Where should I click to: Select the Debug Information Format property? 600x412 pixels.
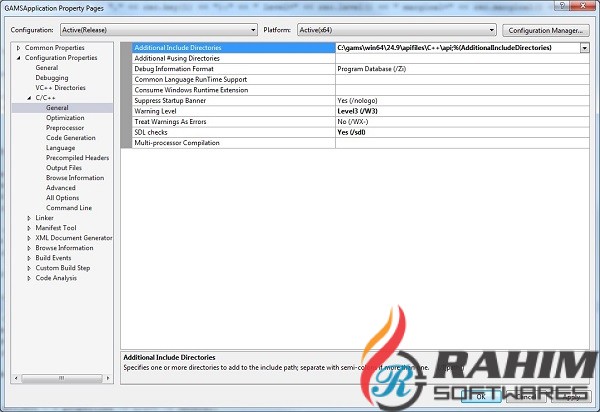pyautogui.click(x=233, y=69)
